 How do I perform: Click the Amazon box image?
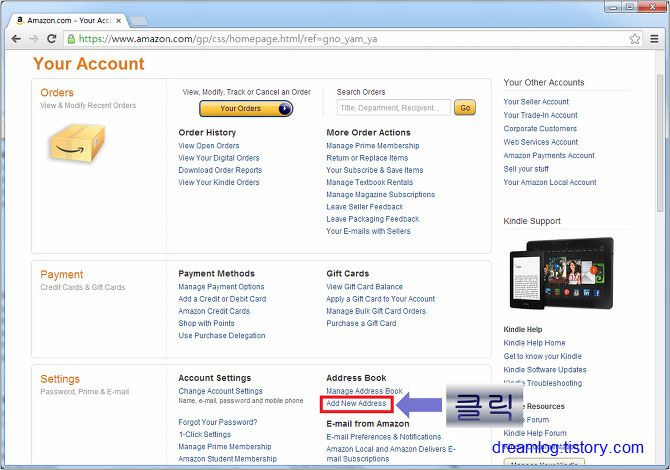click(x=78, y=144)
